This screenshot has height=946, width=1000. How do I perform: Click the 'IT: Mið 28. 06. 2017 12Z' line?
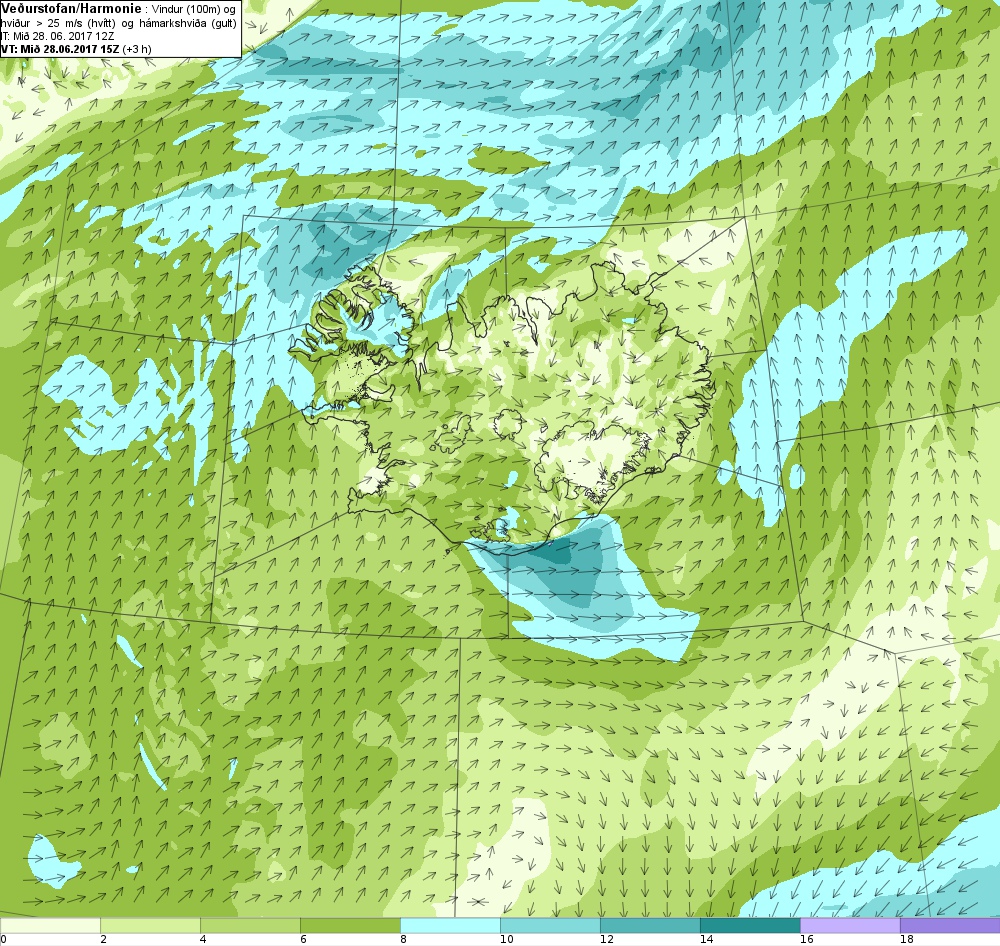click(57, 36)
